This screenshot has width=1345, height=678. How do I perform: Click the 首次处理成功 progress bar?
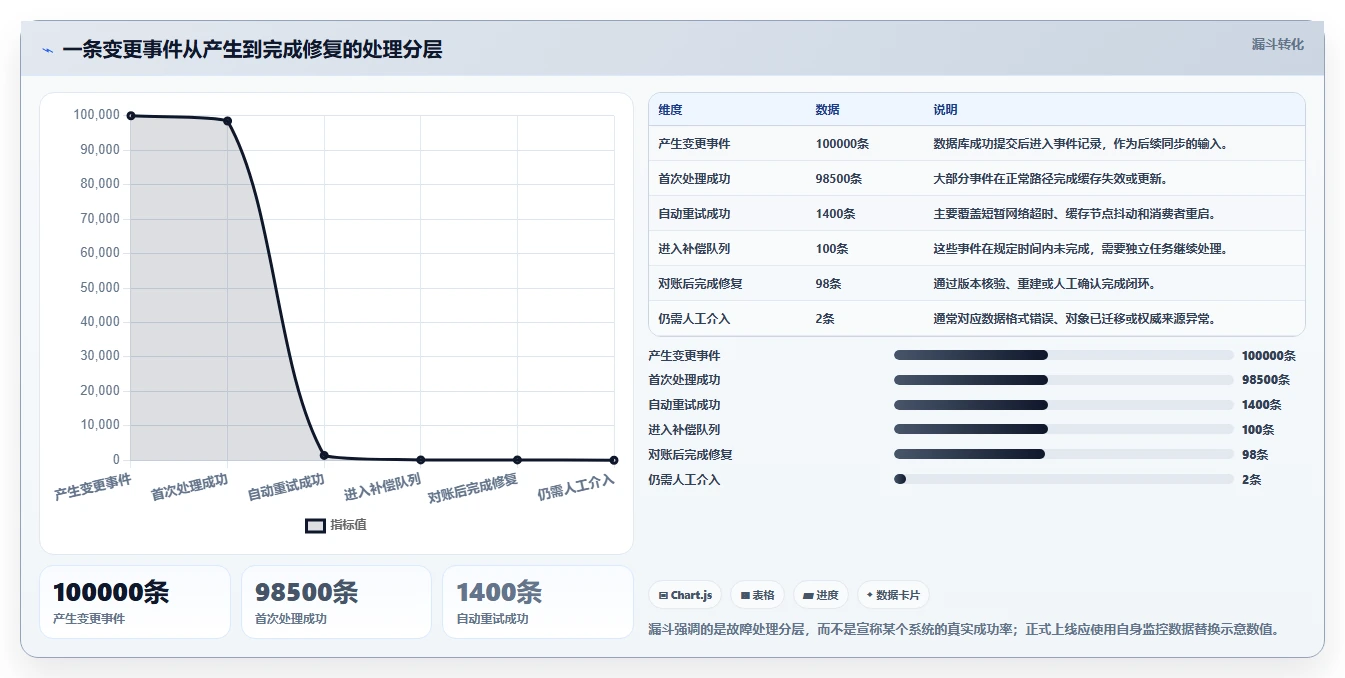pos(1064,380)
